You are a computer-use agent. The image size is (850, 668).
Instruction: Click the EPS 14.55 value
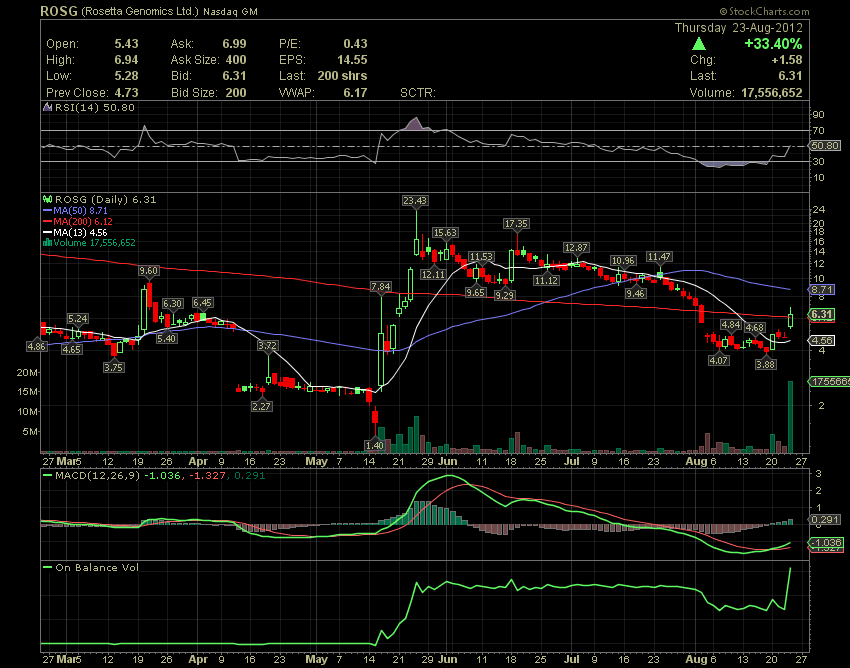click(352, 60)
